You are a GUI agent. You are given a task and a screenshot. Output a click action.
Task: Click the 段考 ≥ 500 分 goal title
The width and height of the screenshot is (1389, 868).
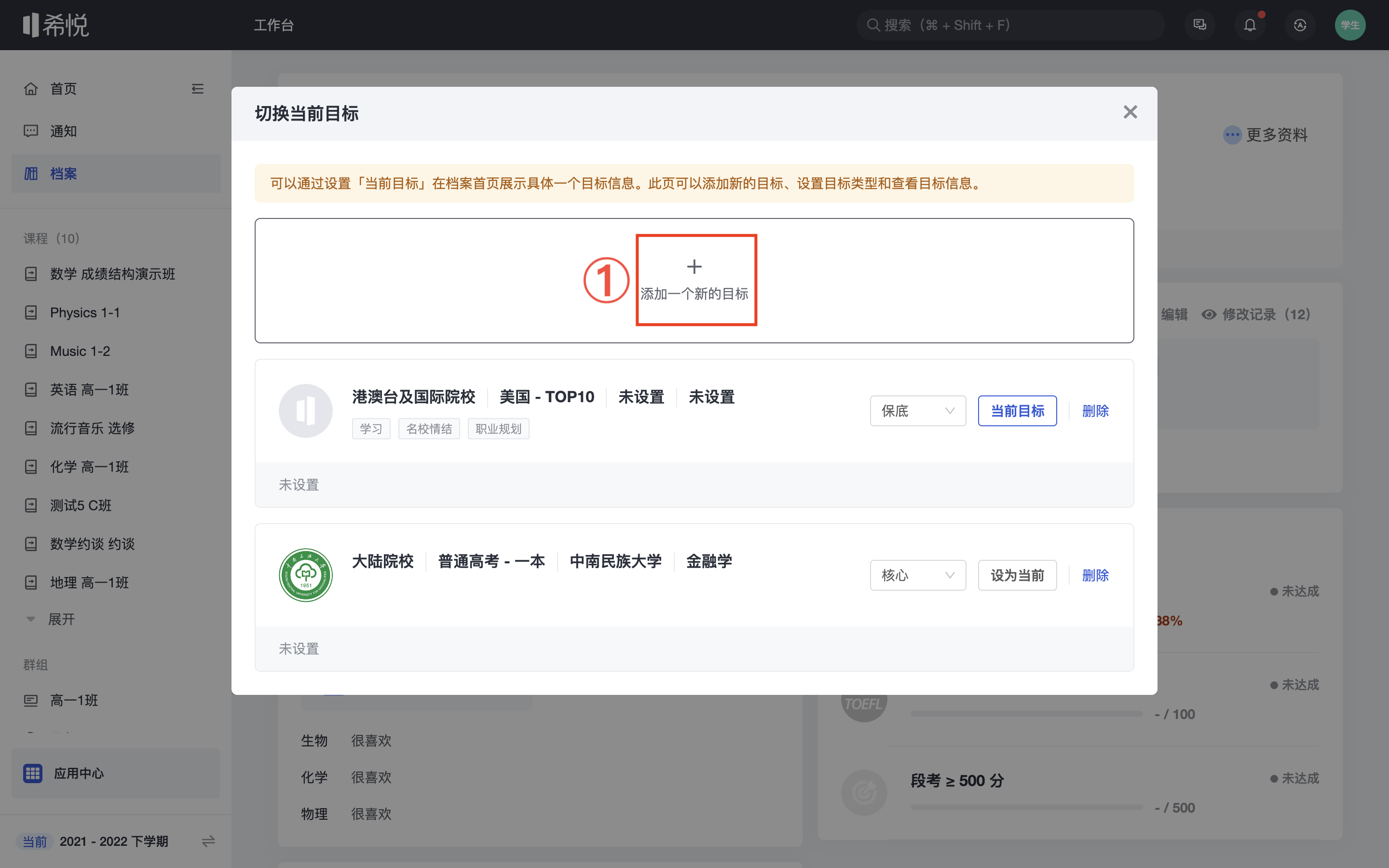click(957, 781)
